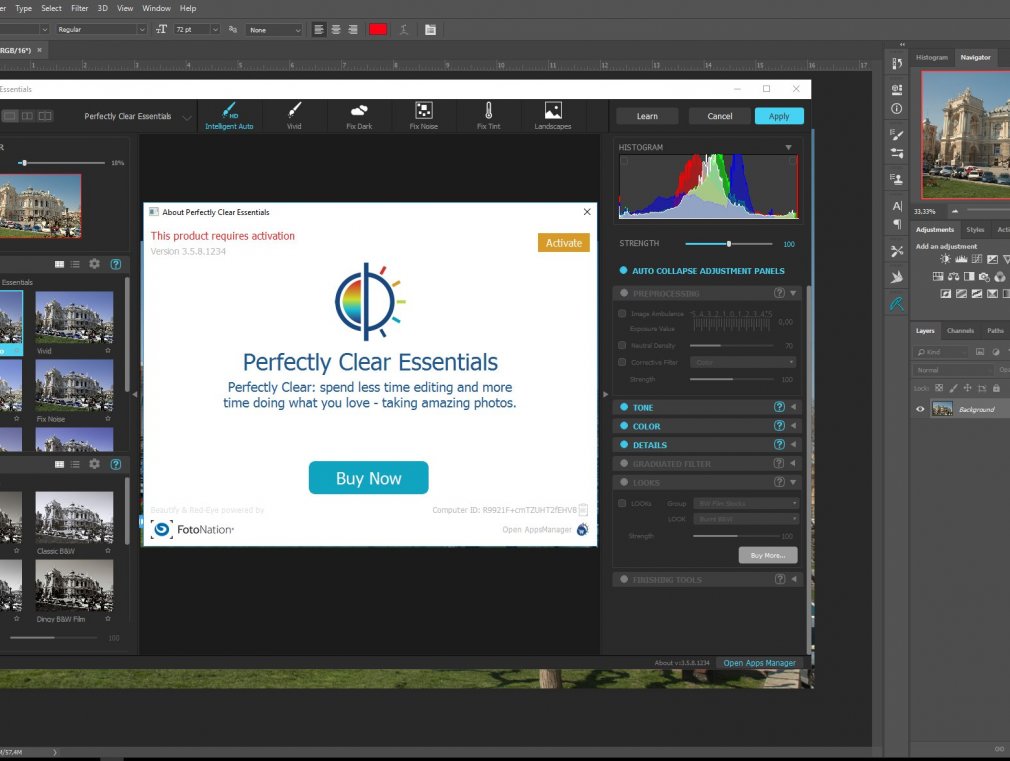Collapse the Histogram panel arrow
This screenshot has width=1010, height=761.
click(x=788, y=148)
